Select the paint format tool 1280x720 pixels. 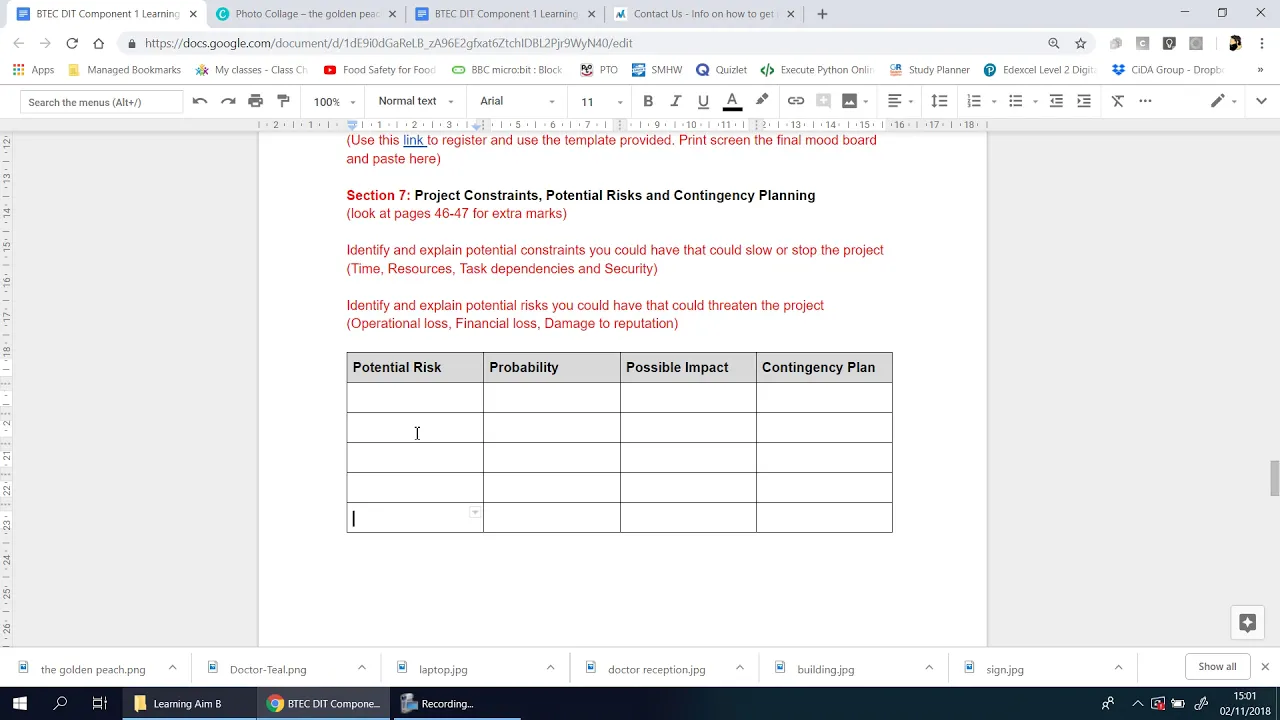pyautogui.click(x=283, y=101)
